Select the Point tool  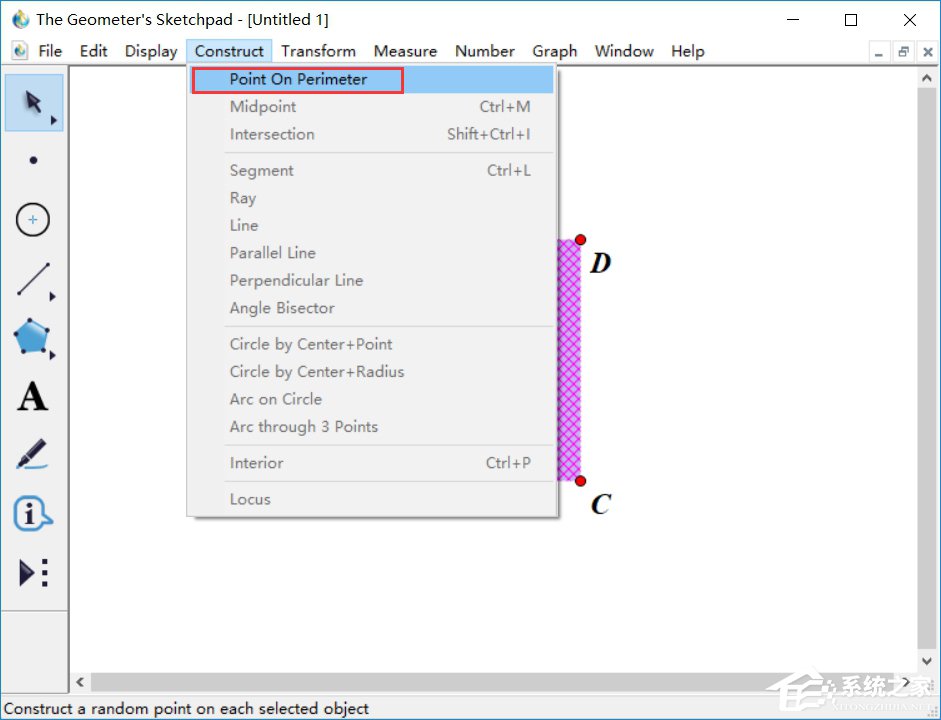(34, 160)
